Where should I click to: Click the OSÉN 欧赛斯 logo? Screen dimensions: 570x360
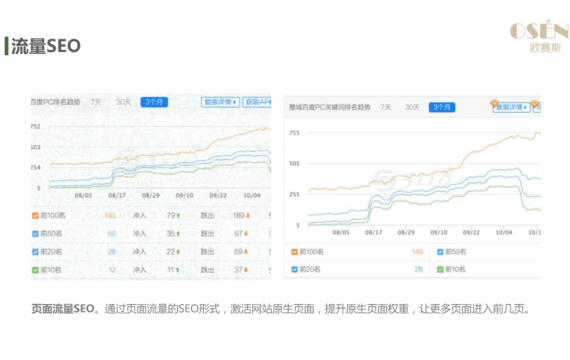(539, 36)
